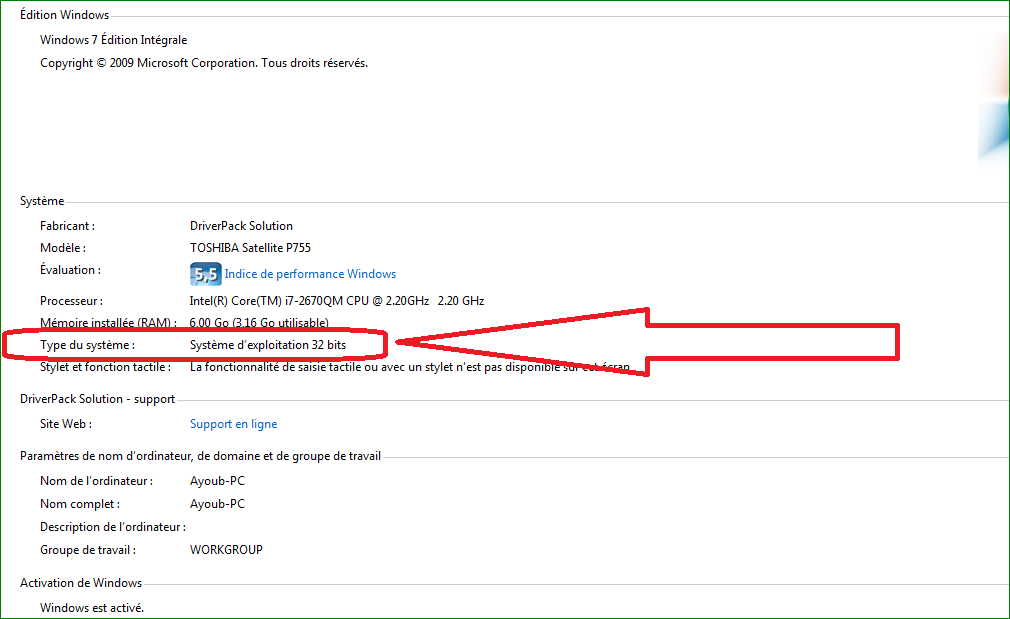The width and height of the screenshot is (1010, 619).
Task: Click the Nom complet label
Action: [x=80, y=504]
